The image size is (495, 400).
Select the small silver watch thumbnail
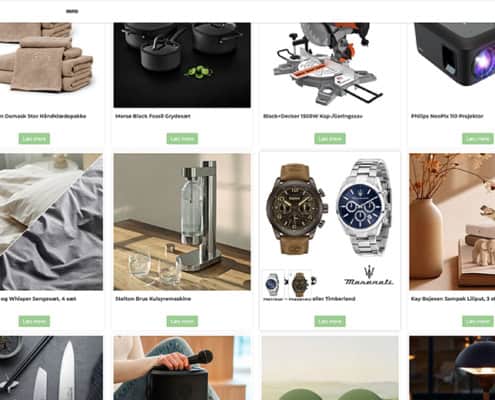[x=273, y=284]
